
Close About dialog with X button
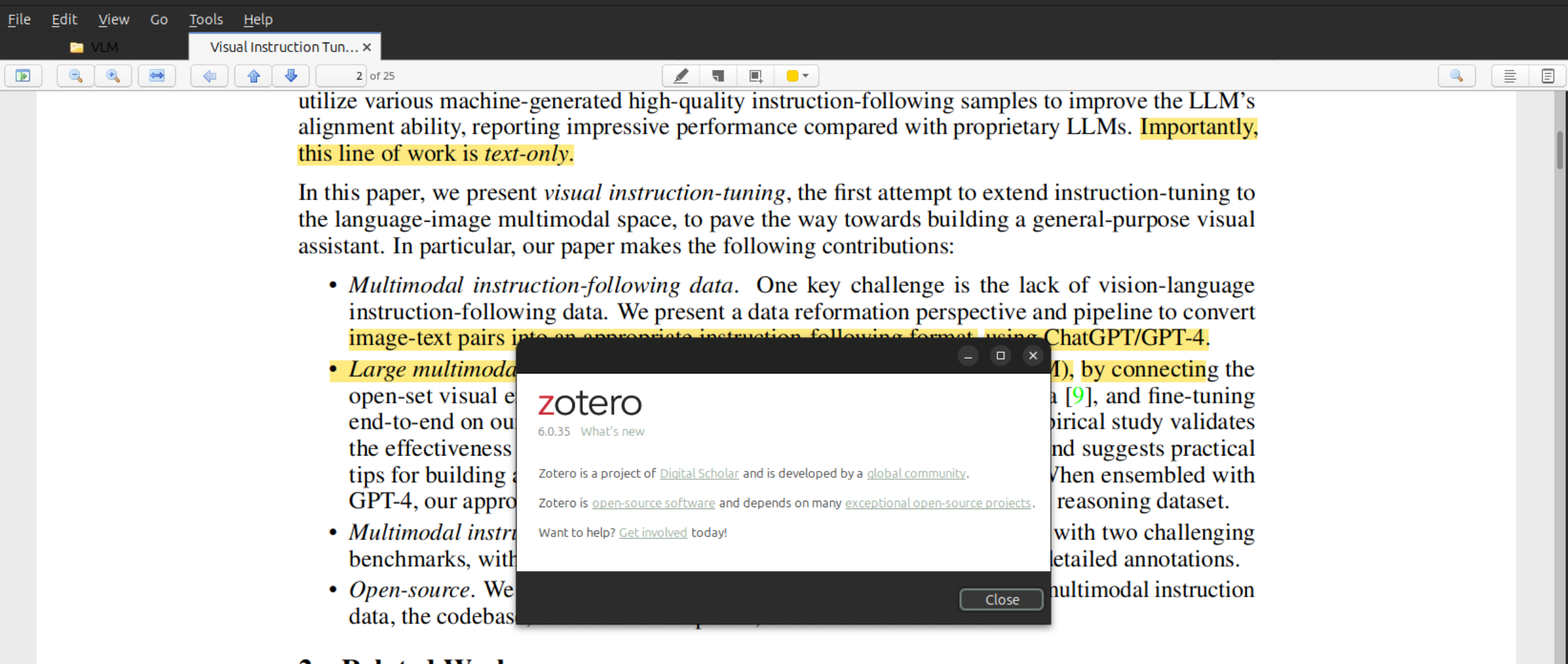pyautogui.click(x=1032, y=356)
